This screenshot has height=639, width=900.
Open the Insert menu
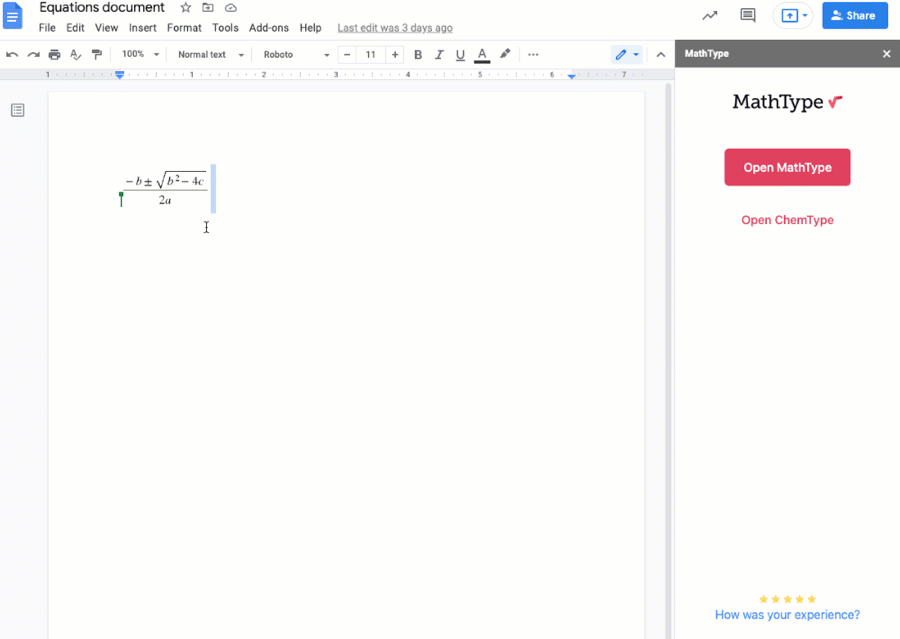142,28
